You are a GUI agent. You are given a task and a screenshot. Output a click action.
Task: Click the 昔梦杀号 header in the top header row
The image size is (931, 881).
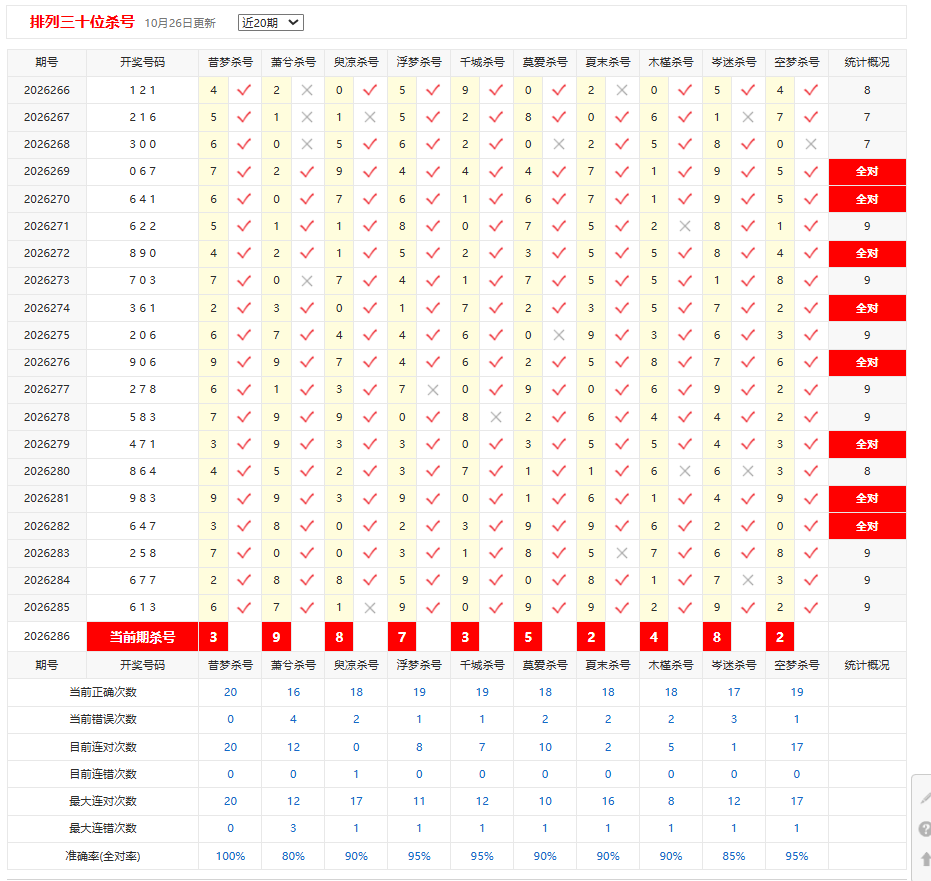click(230, 62)
